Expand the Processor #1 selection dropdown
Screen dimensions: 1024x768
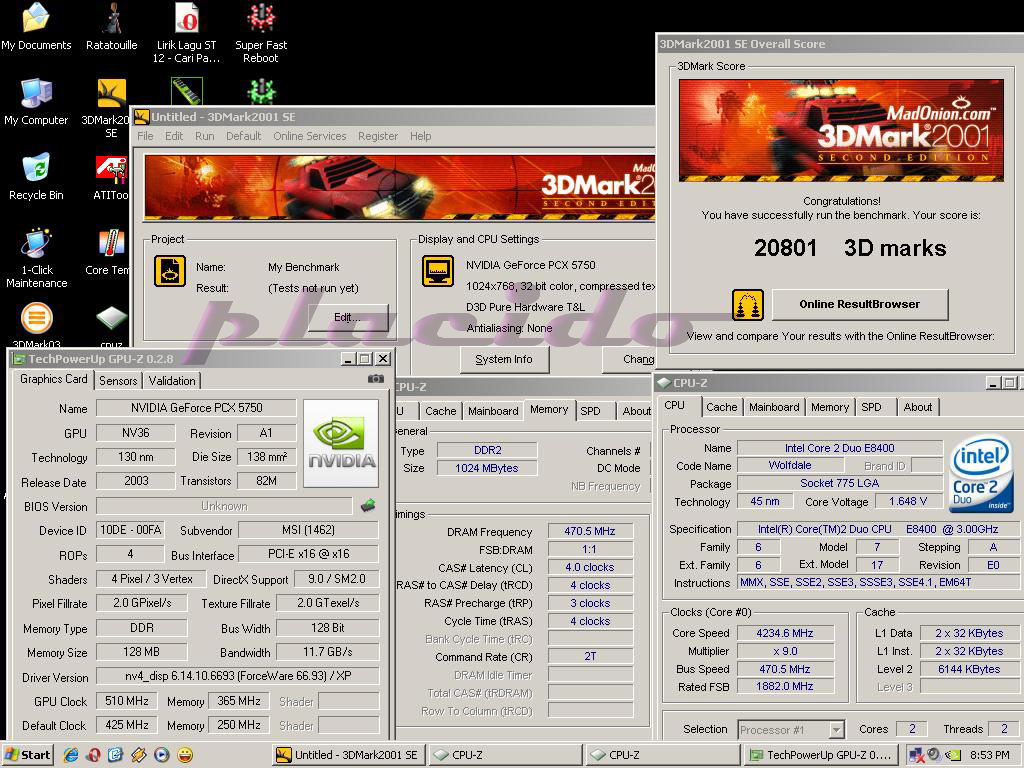coord(836,729)
